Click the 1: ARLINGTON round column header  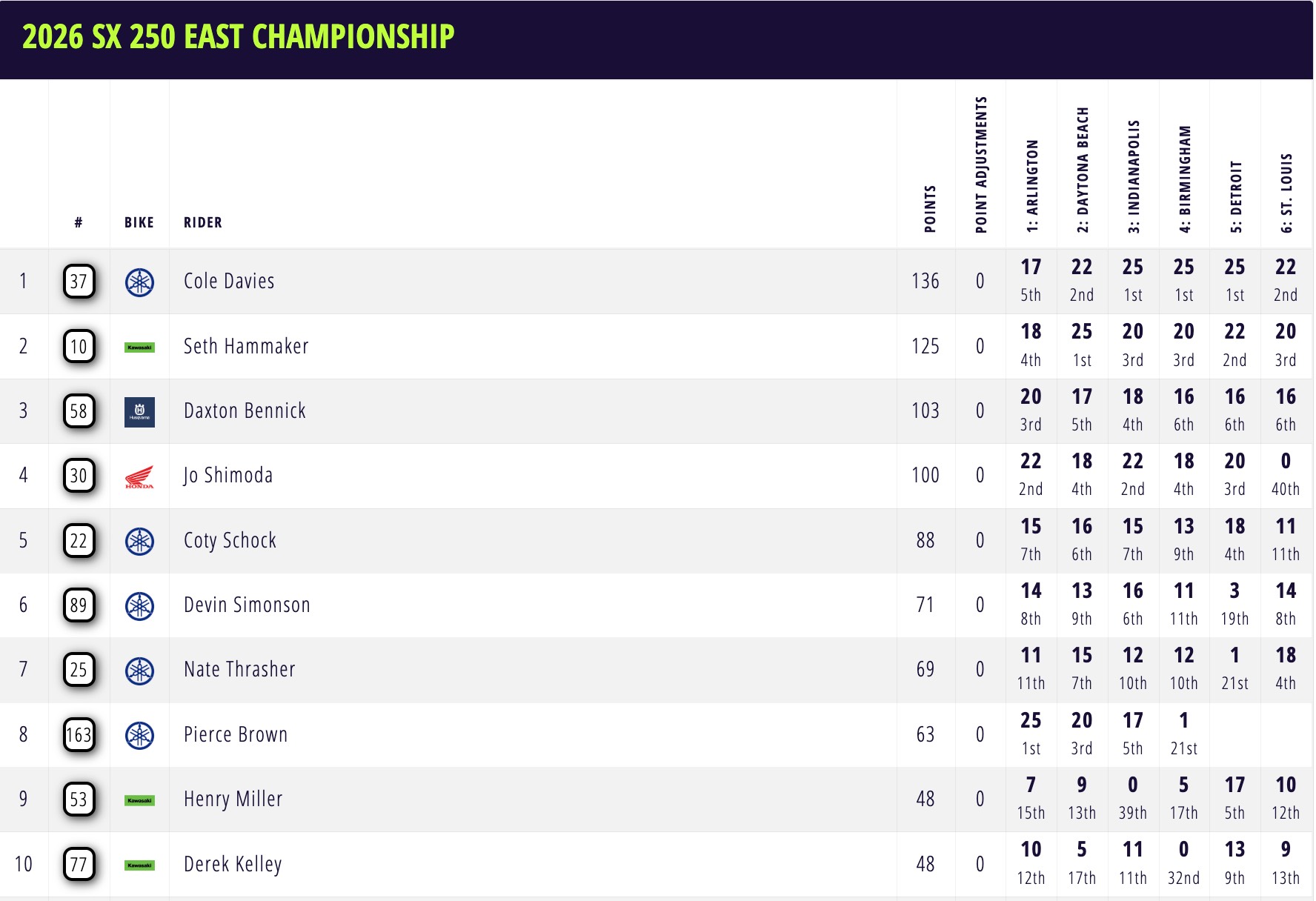[x=1031, y=187]
